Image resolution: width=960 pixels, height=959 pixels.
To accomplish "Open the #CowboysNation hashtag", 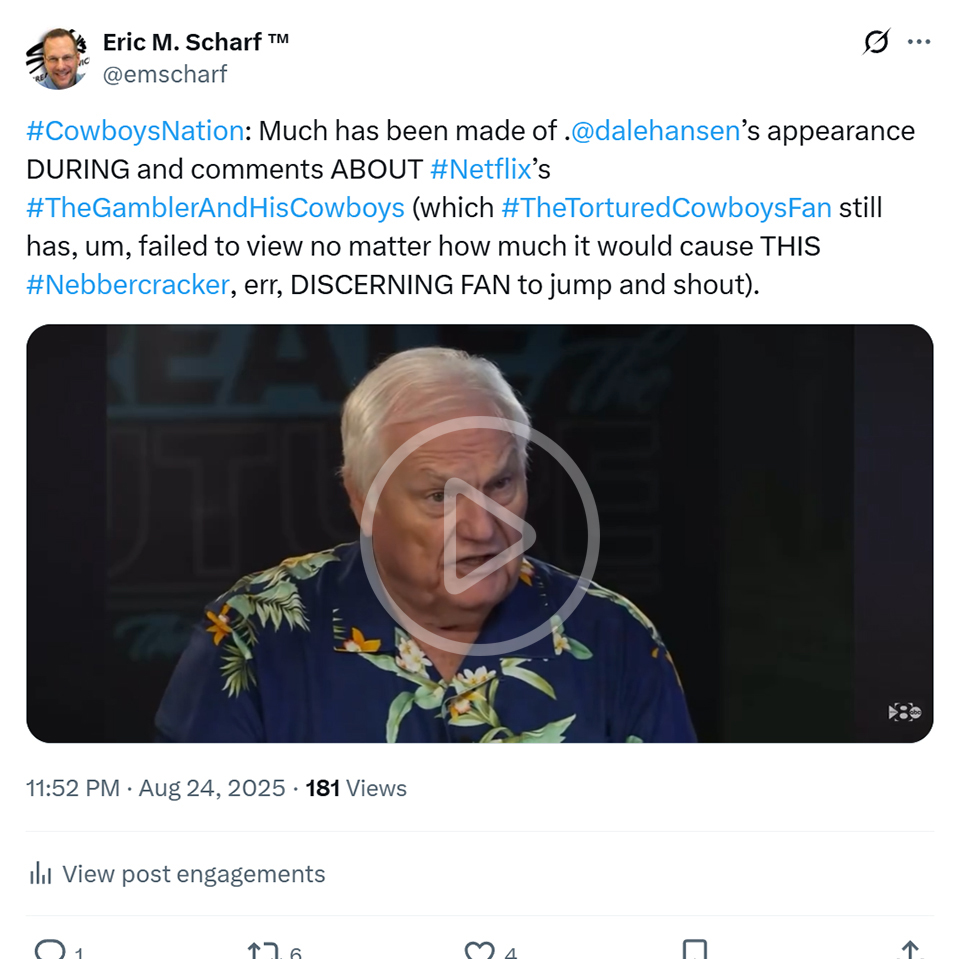I will pos(135,131).
